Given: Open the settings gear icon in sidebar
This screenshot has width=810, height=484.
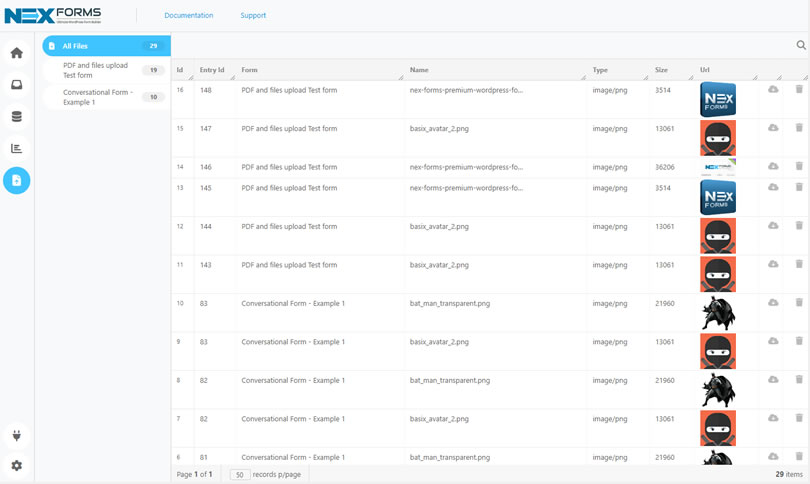Looking at the screenshot, I should coord(17,465).
